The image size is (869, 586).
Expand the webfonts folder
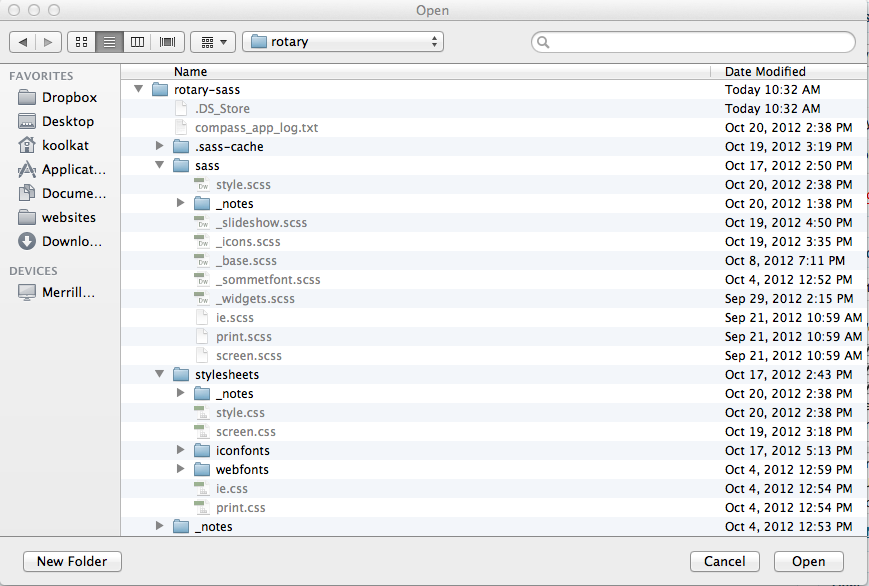click(181, 469)
